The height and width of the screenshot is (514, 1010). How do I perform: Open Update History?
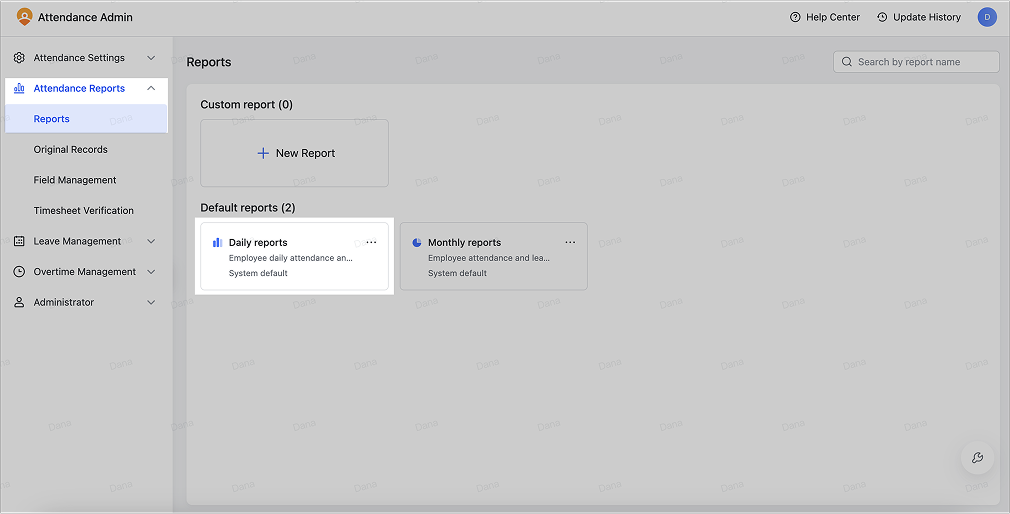pyautogui.click(x=918, y=17)
